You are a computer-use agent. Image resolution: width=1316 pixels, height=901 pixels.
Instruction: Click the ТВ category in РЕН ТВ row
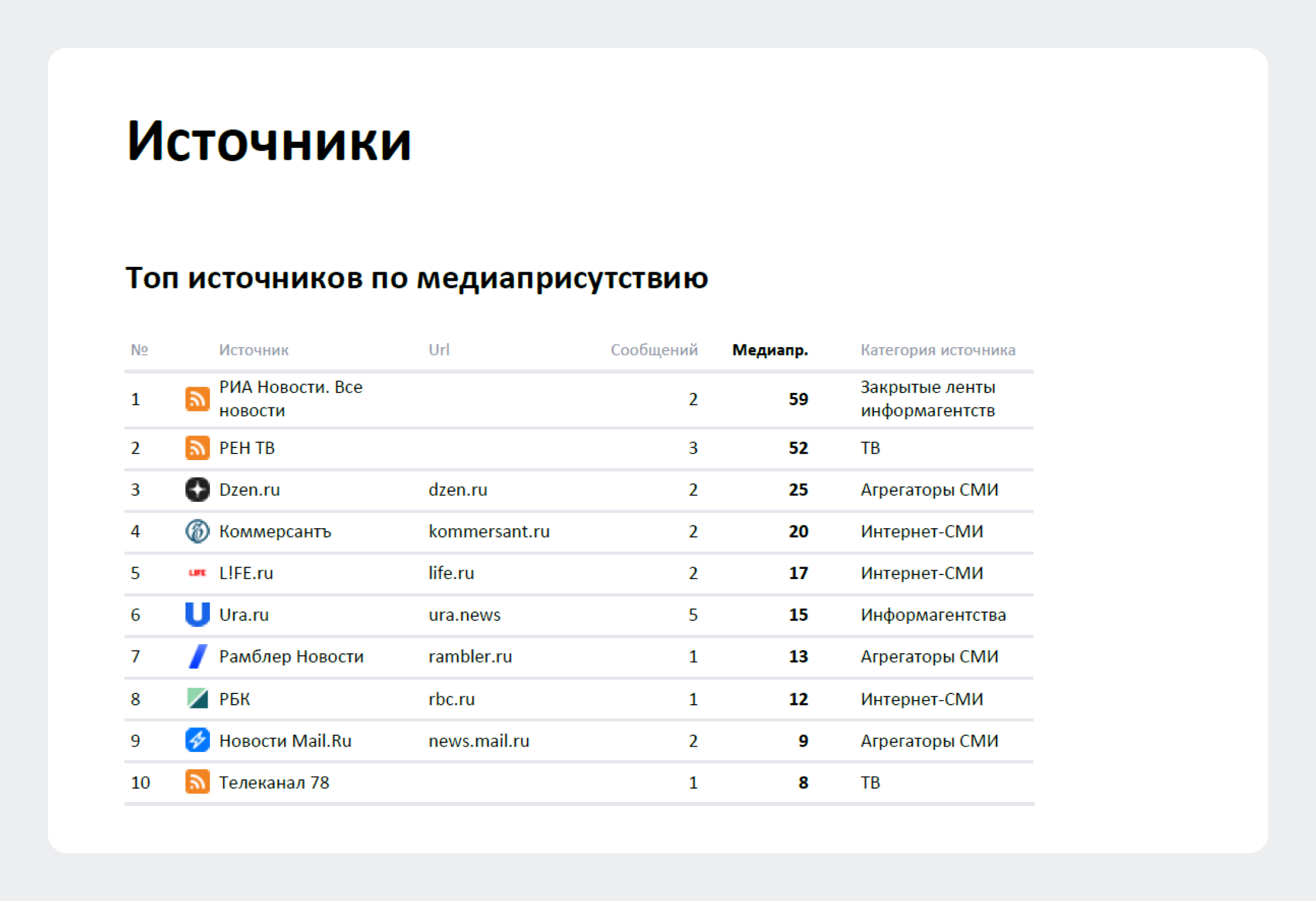(x=870, y=448)
